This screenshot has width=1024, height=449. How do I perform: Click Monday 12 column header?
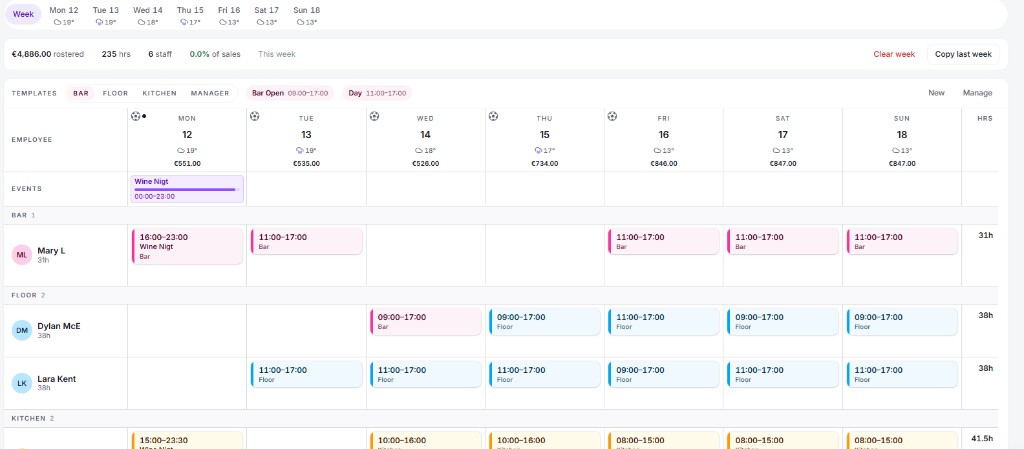click(x=187, y=140)
